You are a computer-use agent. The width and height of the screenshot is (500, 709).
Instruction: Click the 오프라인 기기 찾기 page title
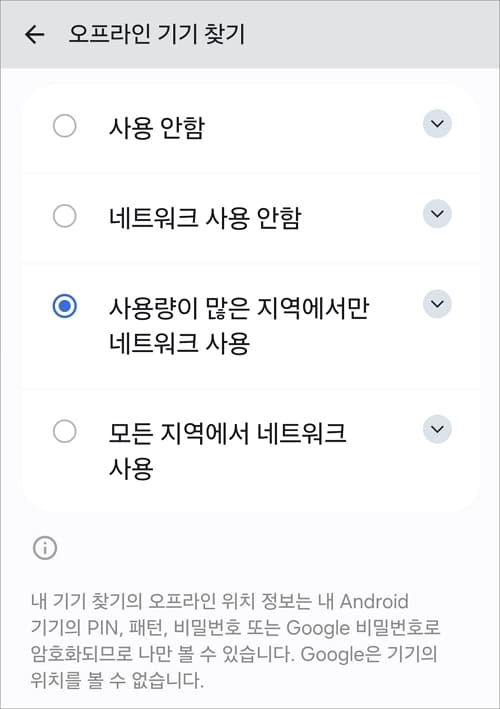coord(156,34)
